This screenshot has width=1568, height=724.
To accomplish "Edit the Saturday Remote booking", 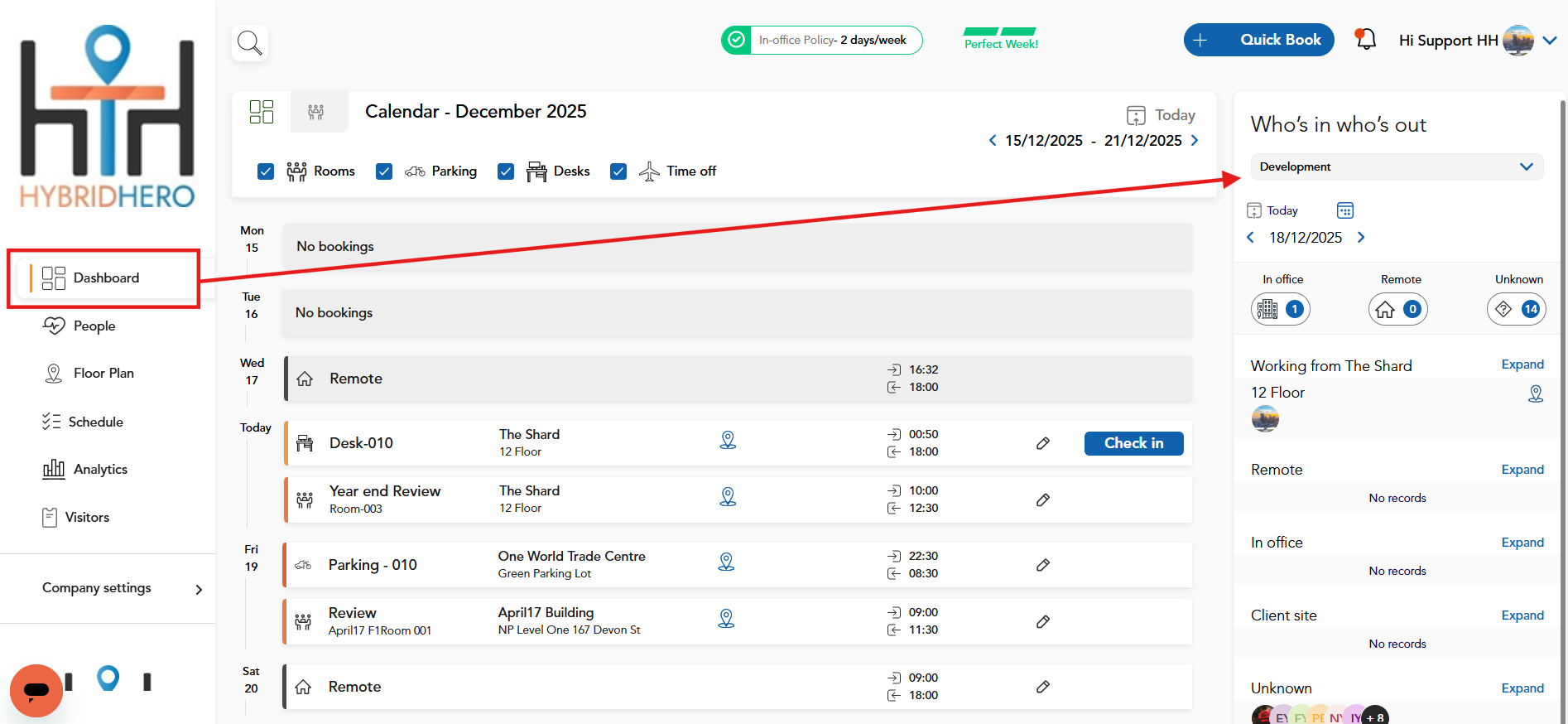I will click(1043, 687).
